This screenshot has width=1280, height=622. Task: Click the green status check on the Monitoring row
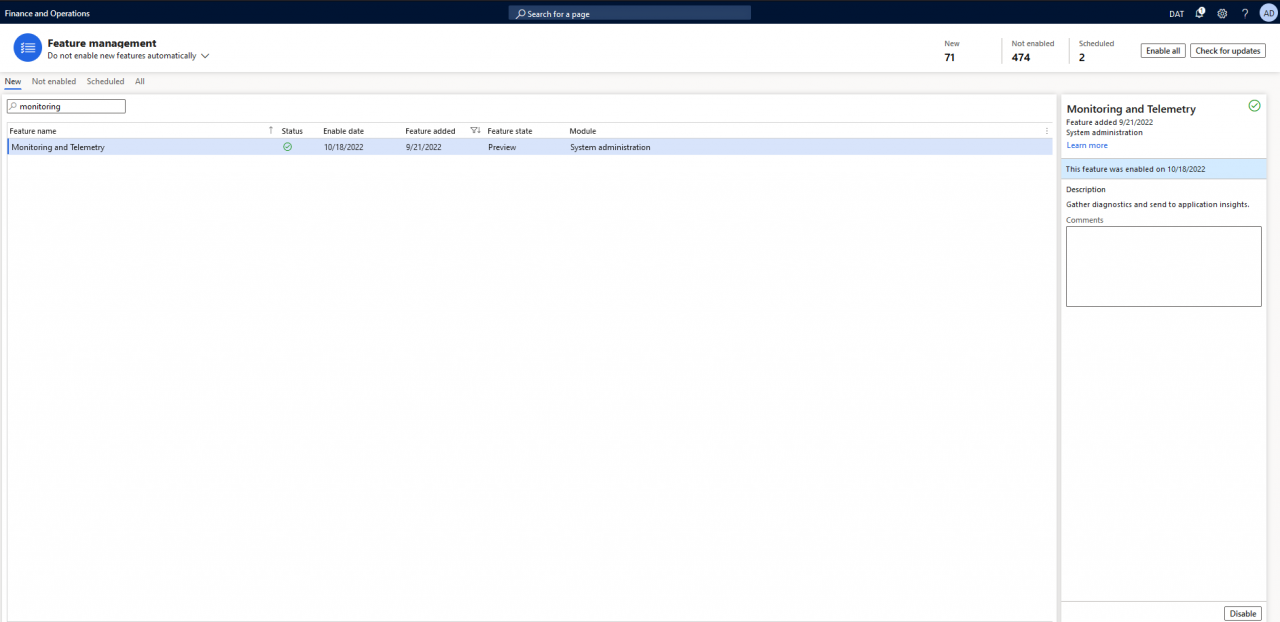click(x=287, y=147)
